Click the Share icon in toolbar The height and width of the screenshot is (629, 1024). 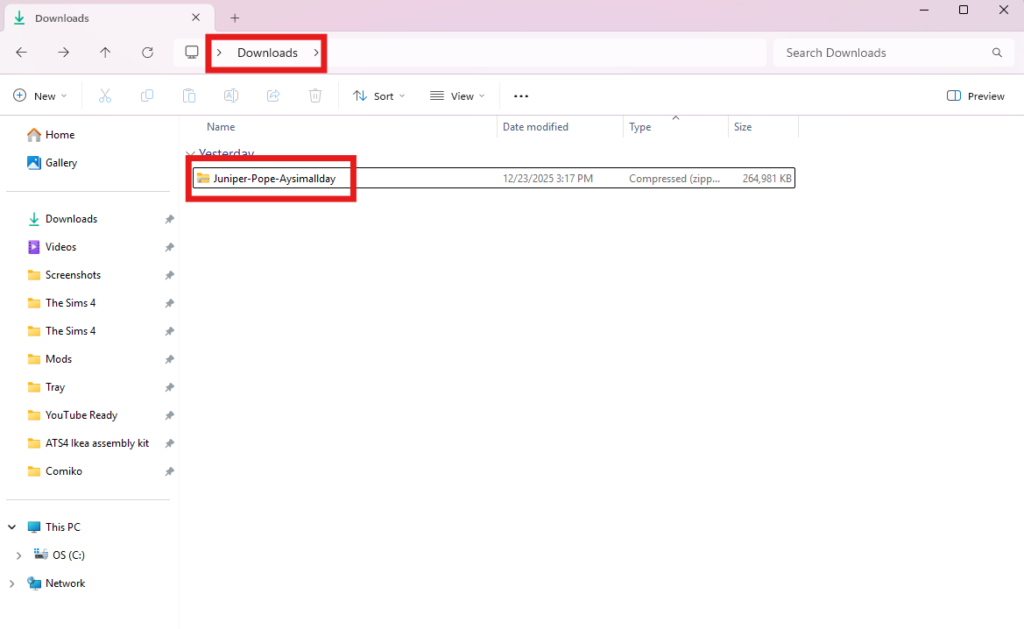273,96
